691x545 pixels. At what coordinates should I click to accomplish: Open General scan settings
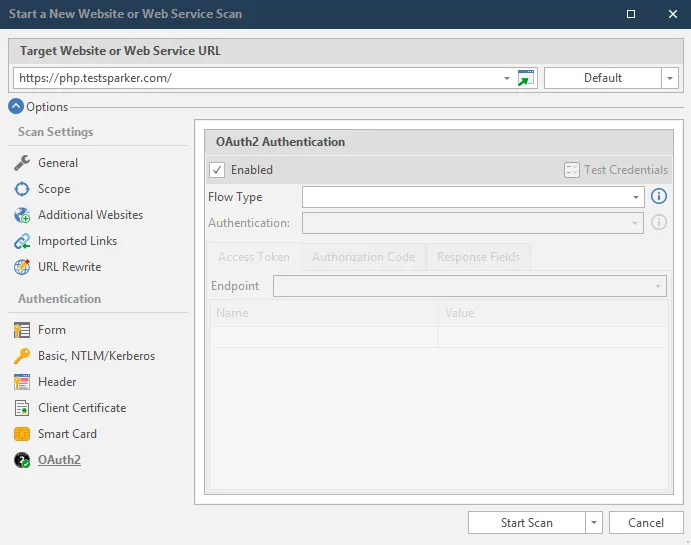[58, 163]
